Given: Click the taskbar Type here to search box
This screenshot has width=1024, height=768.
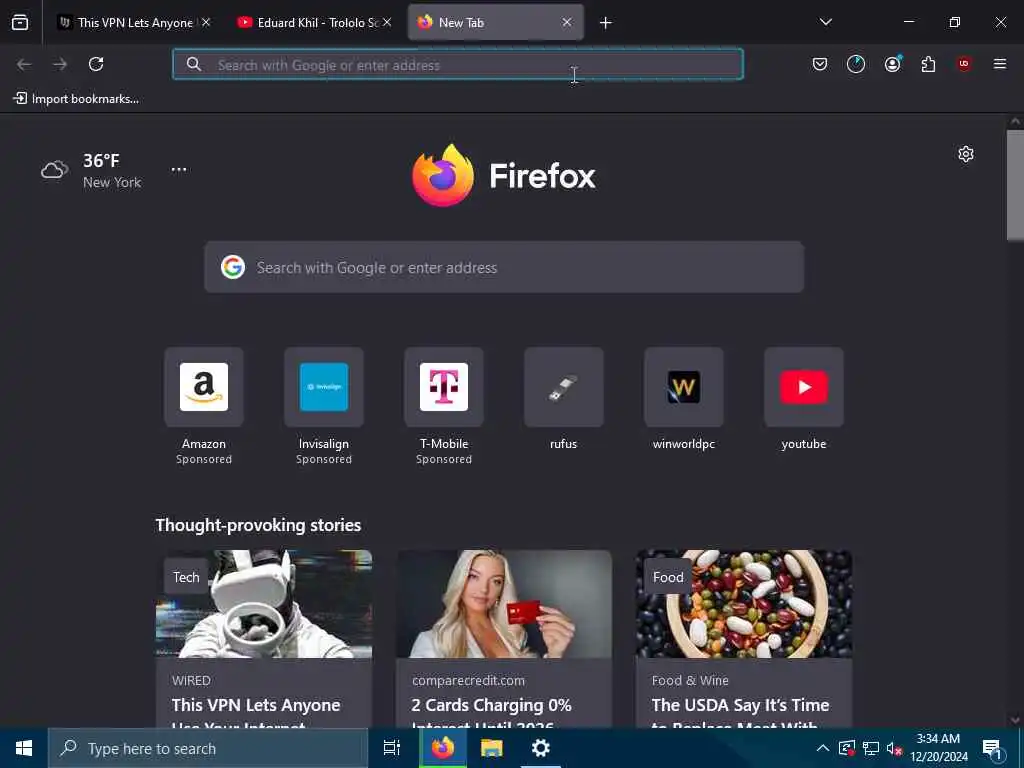Looking at the screenshot, I should (208, 748).
